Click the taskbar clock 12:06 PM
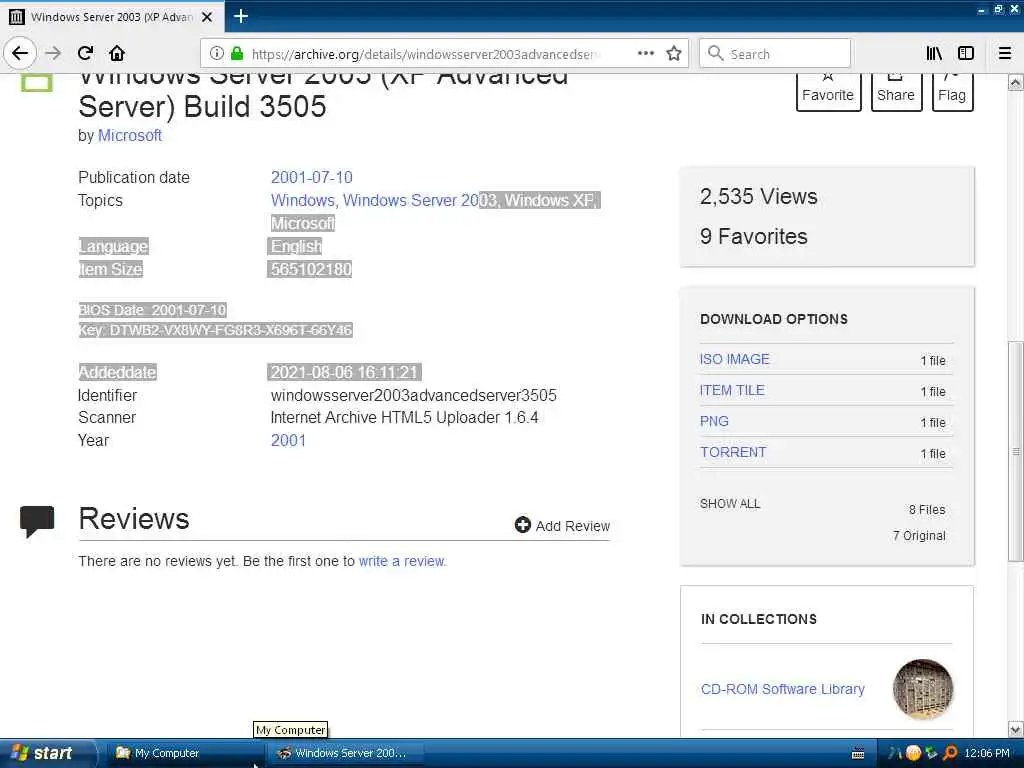 987,754
